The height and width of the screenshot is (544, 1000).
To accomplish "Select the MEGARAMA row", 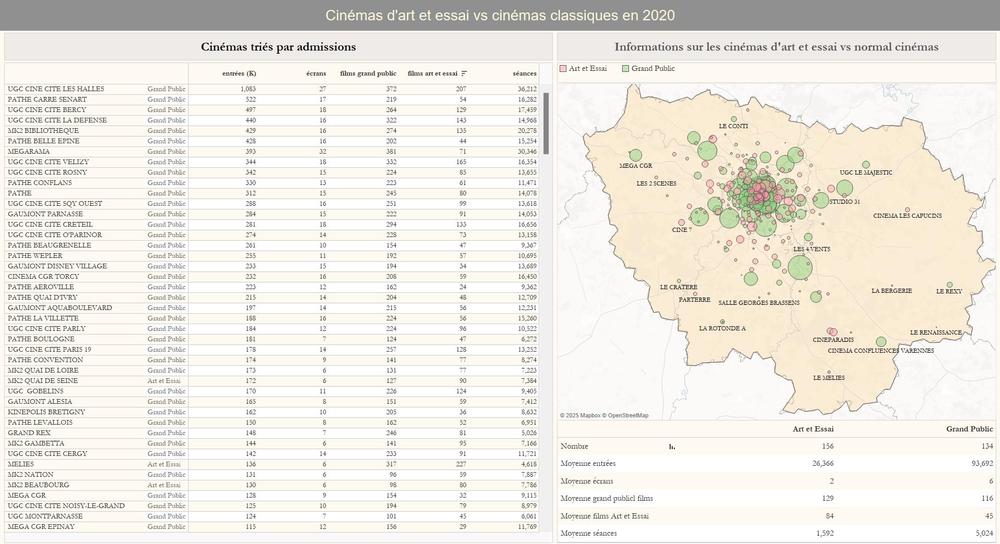I will (272, 152).
